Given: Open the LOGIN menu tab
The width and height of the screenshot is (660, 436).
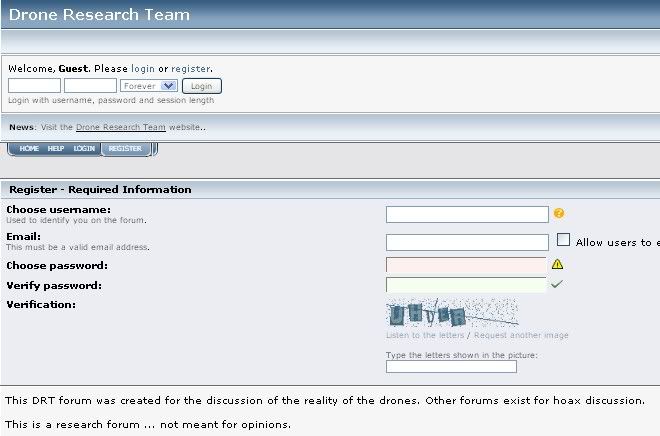Looking at the screenshot, I should click(84, 149).
